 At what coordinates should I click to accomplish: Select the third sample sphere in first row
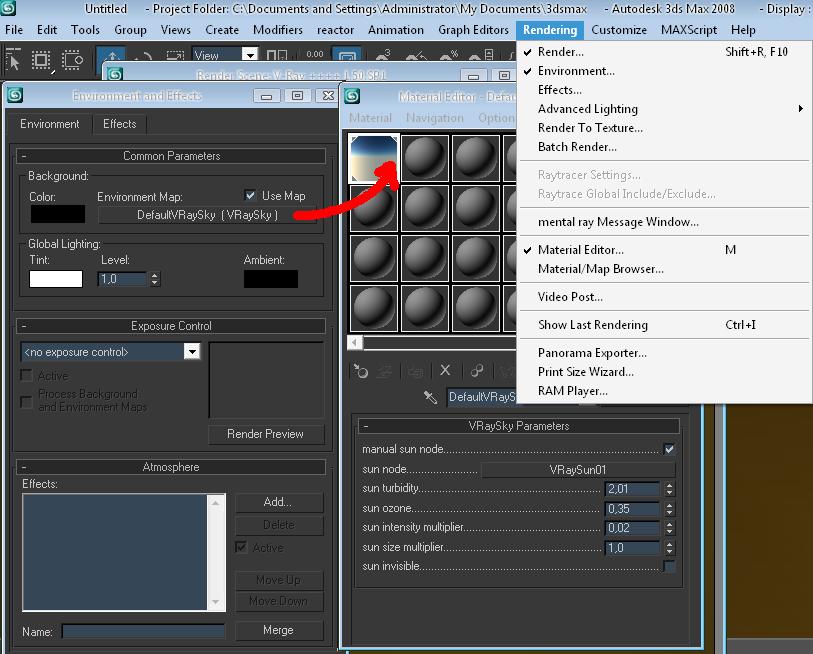click(475, 158)
